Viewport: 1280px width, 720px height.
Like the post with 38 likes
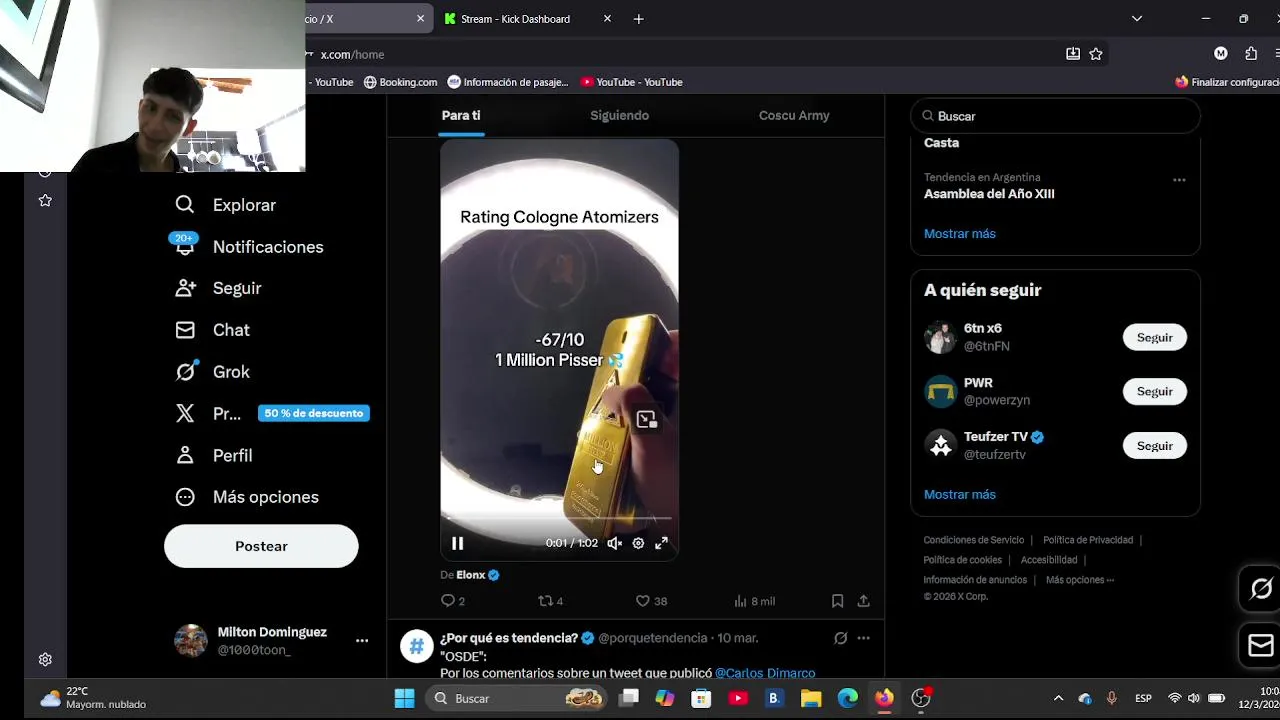click(x=651, y=601)
